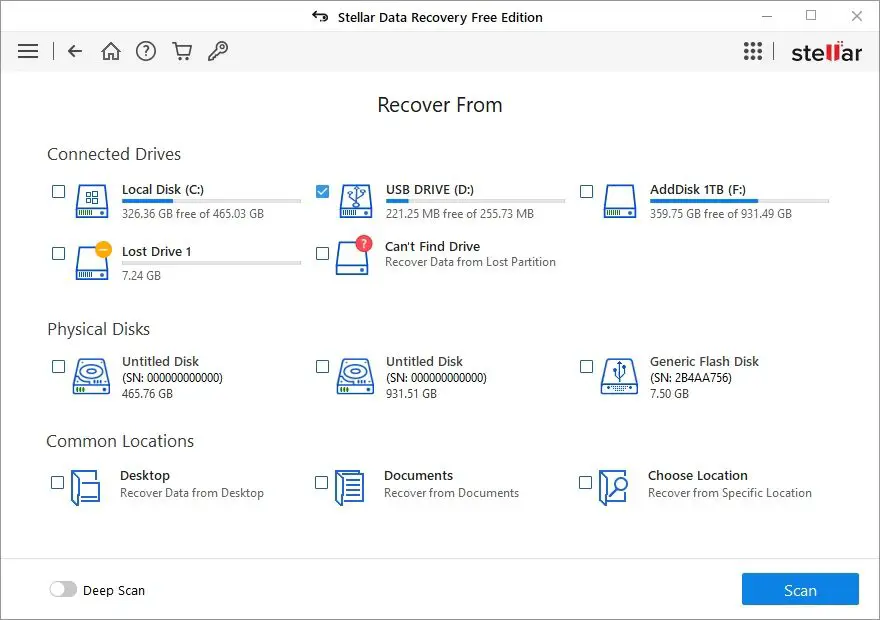Click the USB DRIVE (D:) icon

(356, 201)
